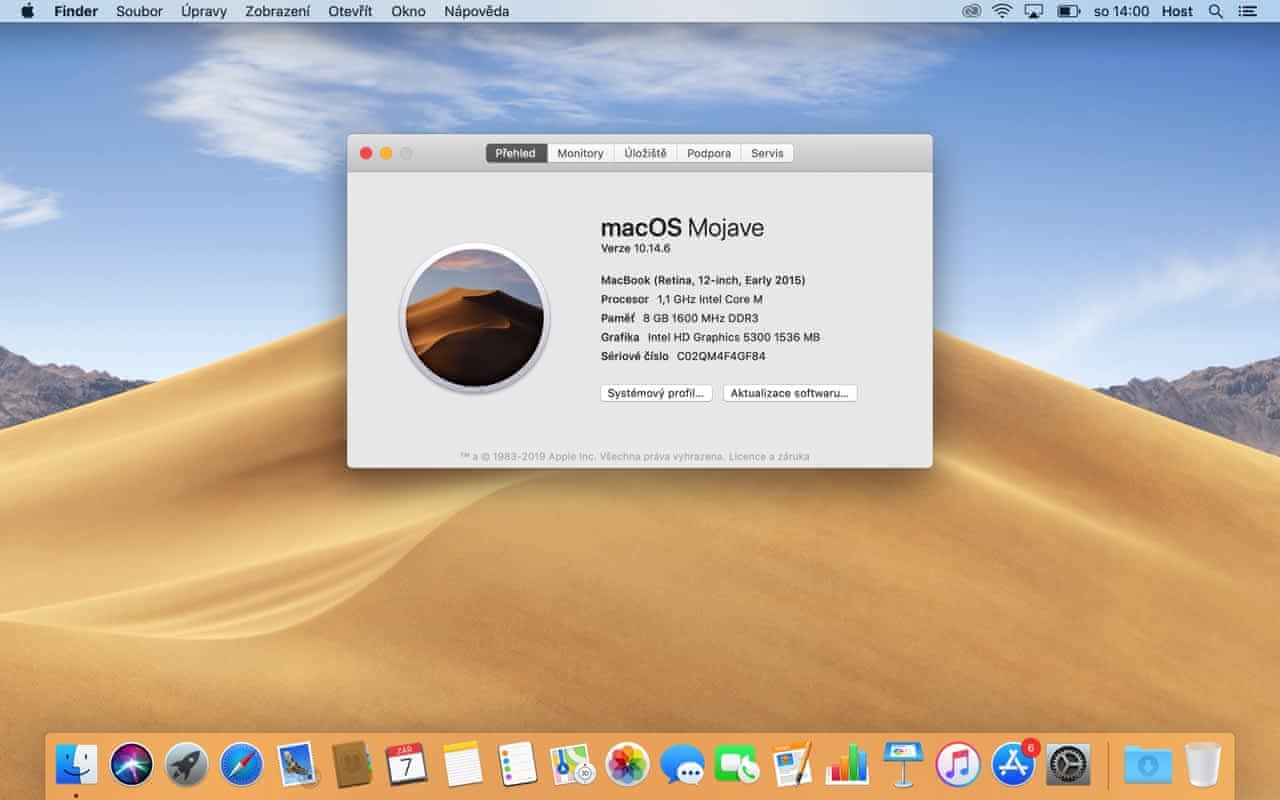Click Spotlight search magnifier icon
The height and width of the screenshot is (800, 1280).
point(1216,11)
